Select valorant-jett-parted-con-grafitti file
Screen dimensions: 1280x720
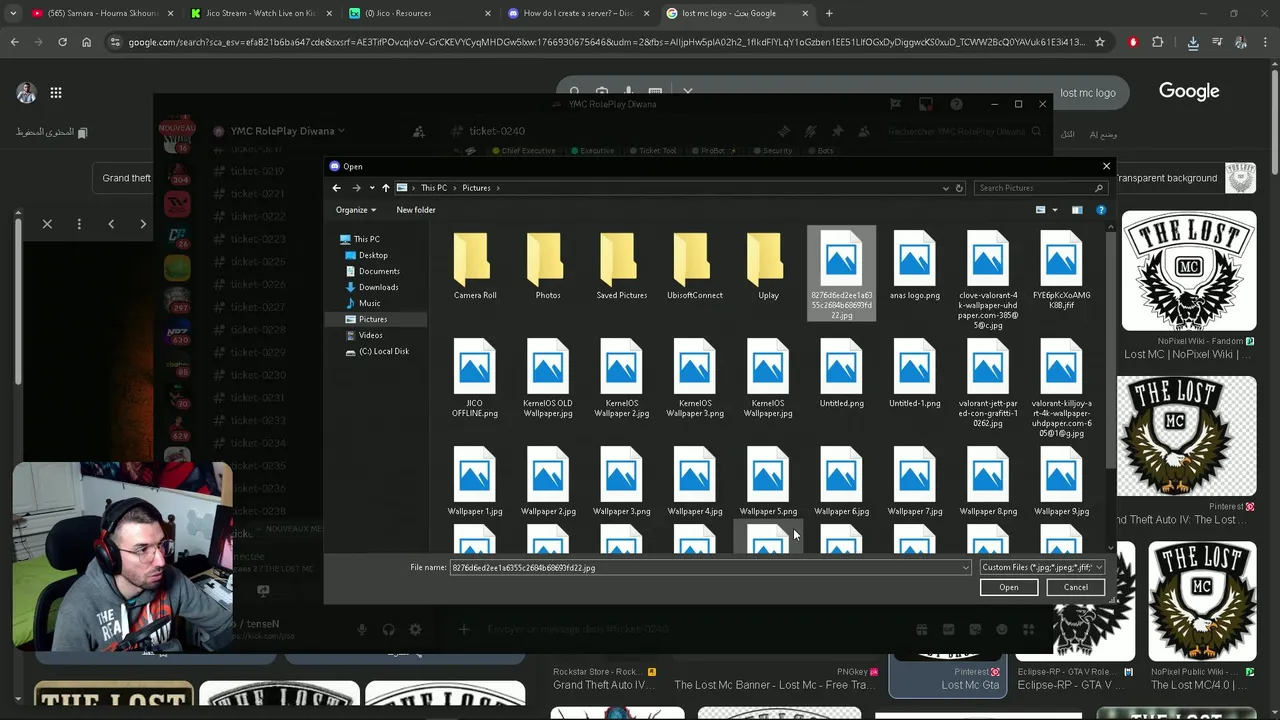pos(987,384)
